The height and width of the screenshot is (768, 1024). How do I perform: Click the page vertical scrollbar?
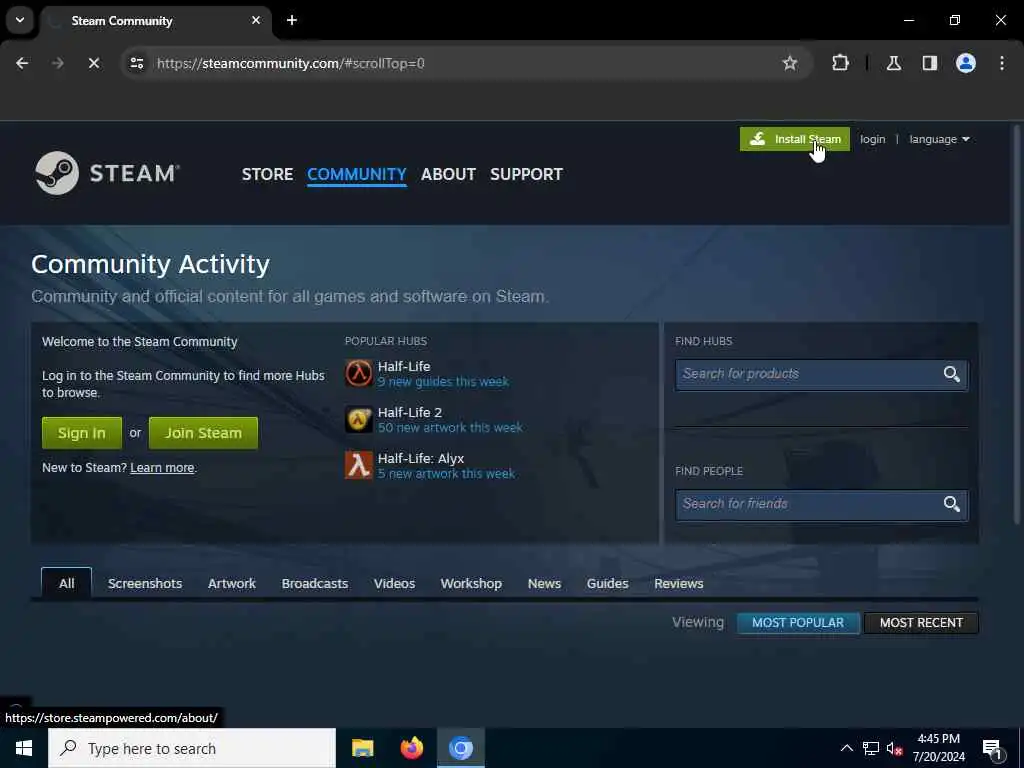coord(1016,323)
